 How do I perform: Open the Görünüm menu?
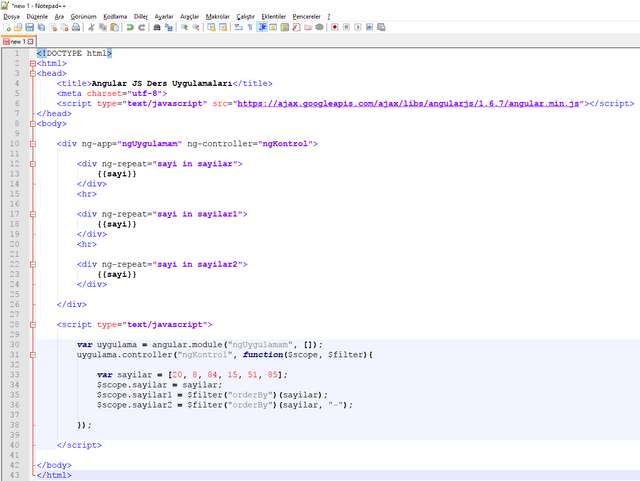coord(83,17)
